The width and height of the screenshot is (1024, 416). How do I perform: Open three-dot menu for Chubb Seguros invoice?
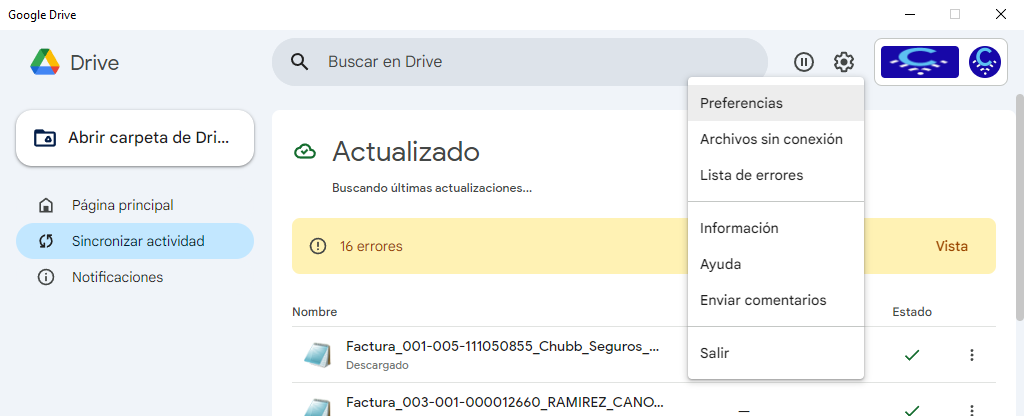click(x=971, y=355)
